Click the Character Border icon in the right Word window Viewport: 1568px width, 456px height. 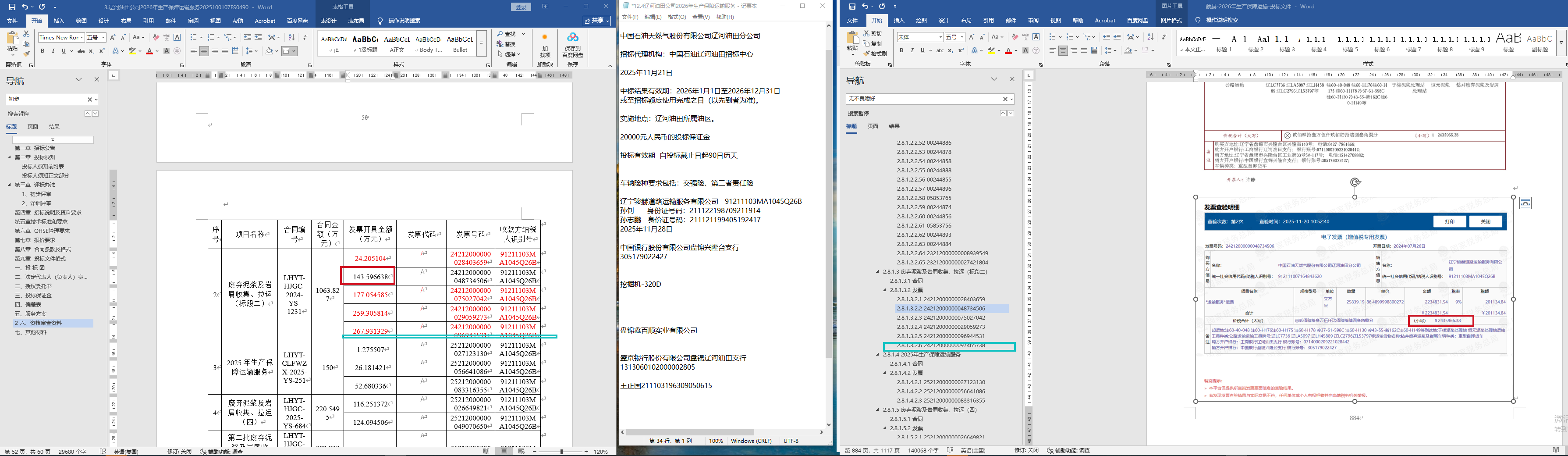tap(1036, 37)
